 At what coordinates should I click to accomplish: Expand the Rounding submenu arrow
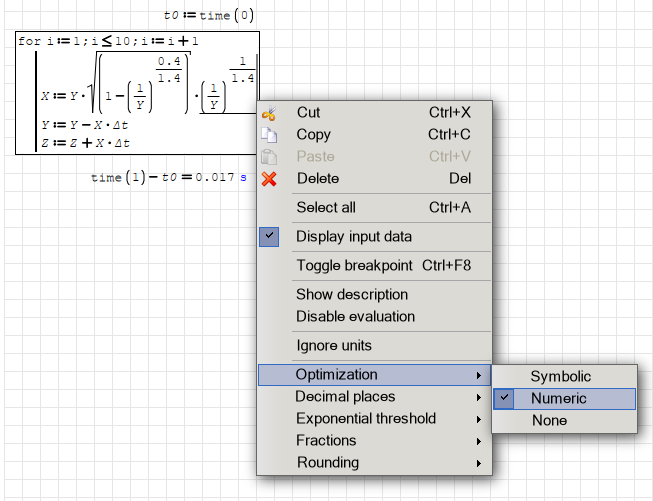[x=479, y=463]
